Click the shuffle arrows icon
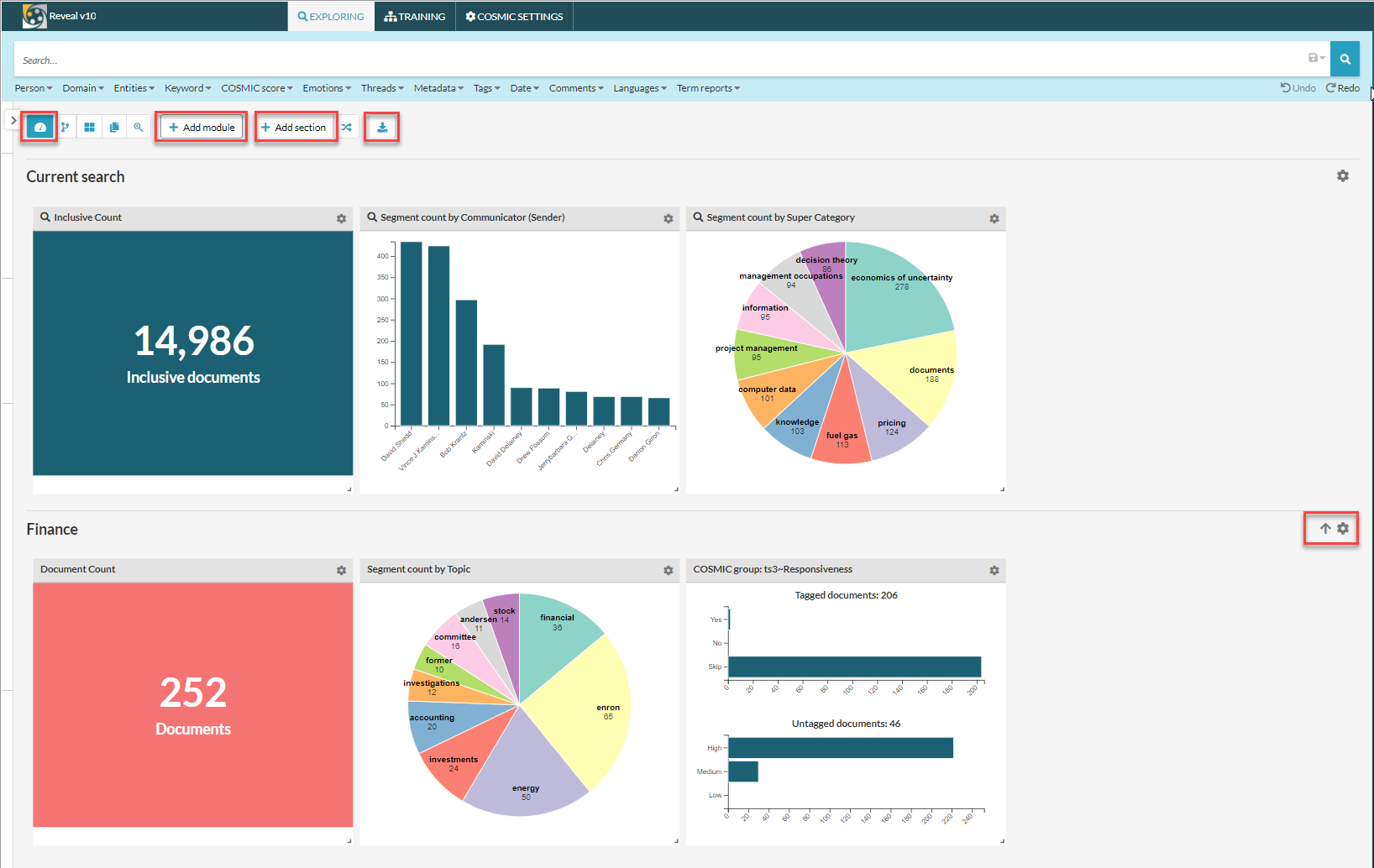1374x868 pixels. click(347, 128)
